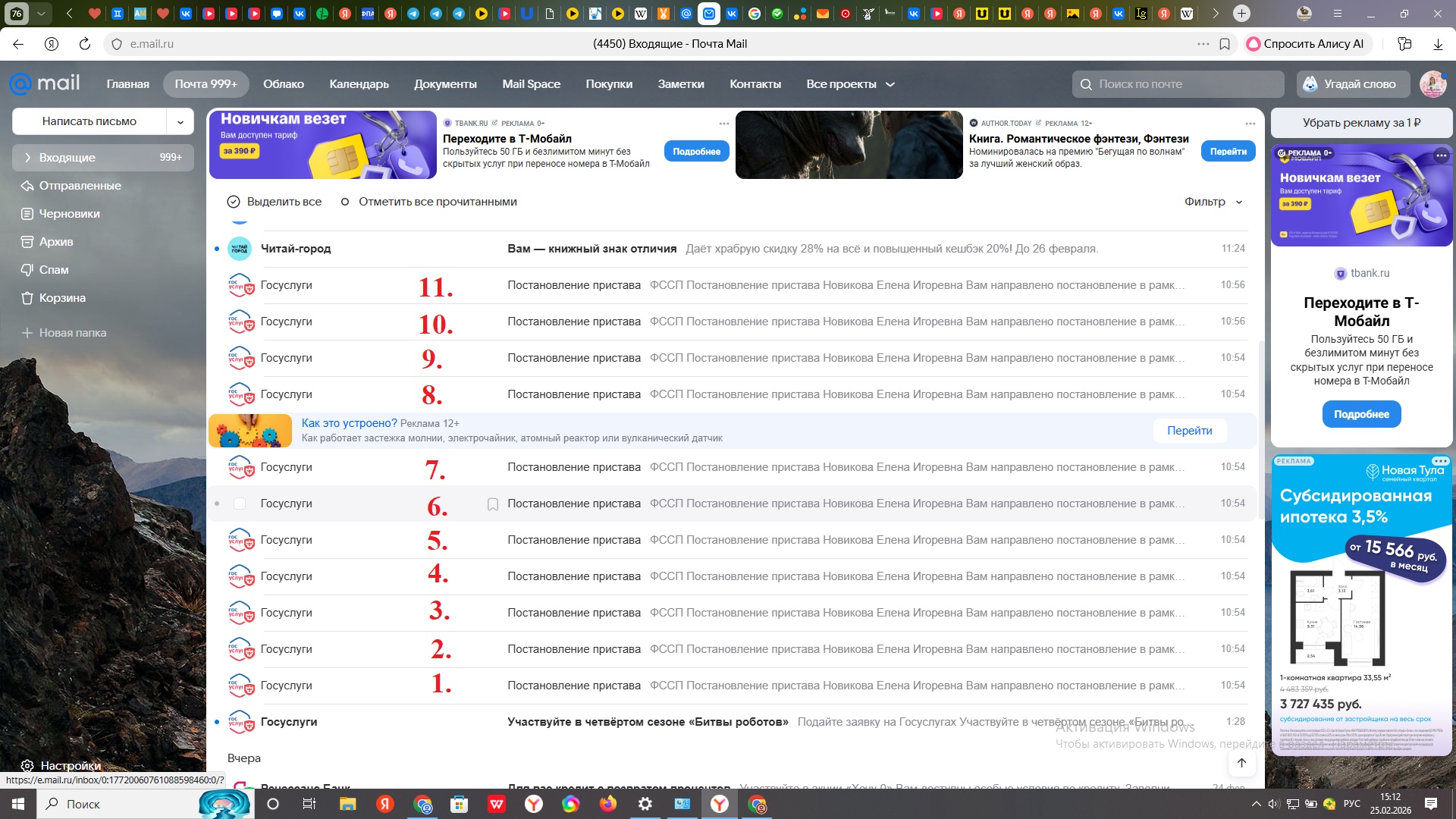Toggle Select all (Выделить все)

[x=275, y=202]
